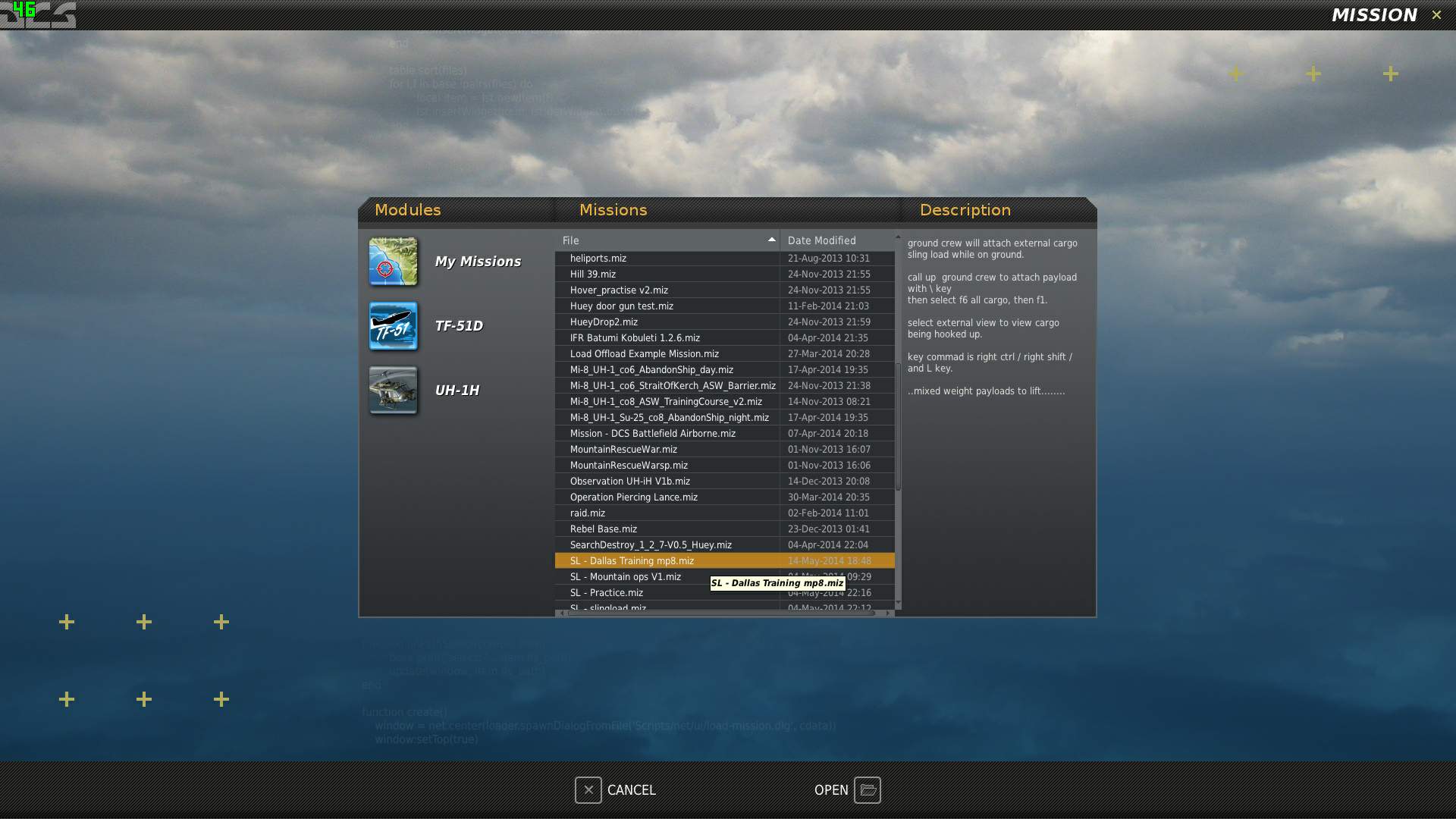Pick Huey door gun test.miz file

(x=724, y=306)
